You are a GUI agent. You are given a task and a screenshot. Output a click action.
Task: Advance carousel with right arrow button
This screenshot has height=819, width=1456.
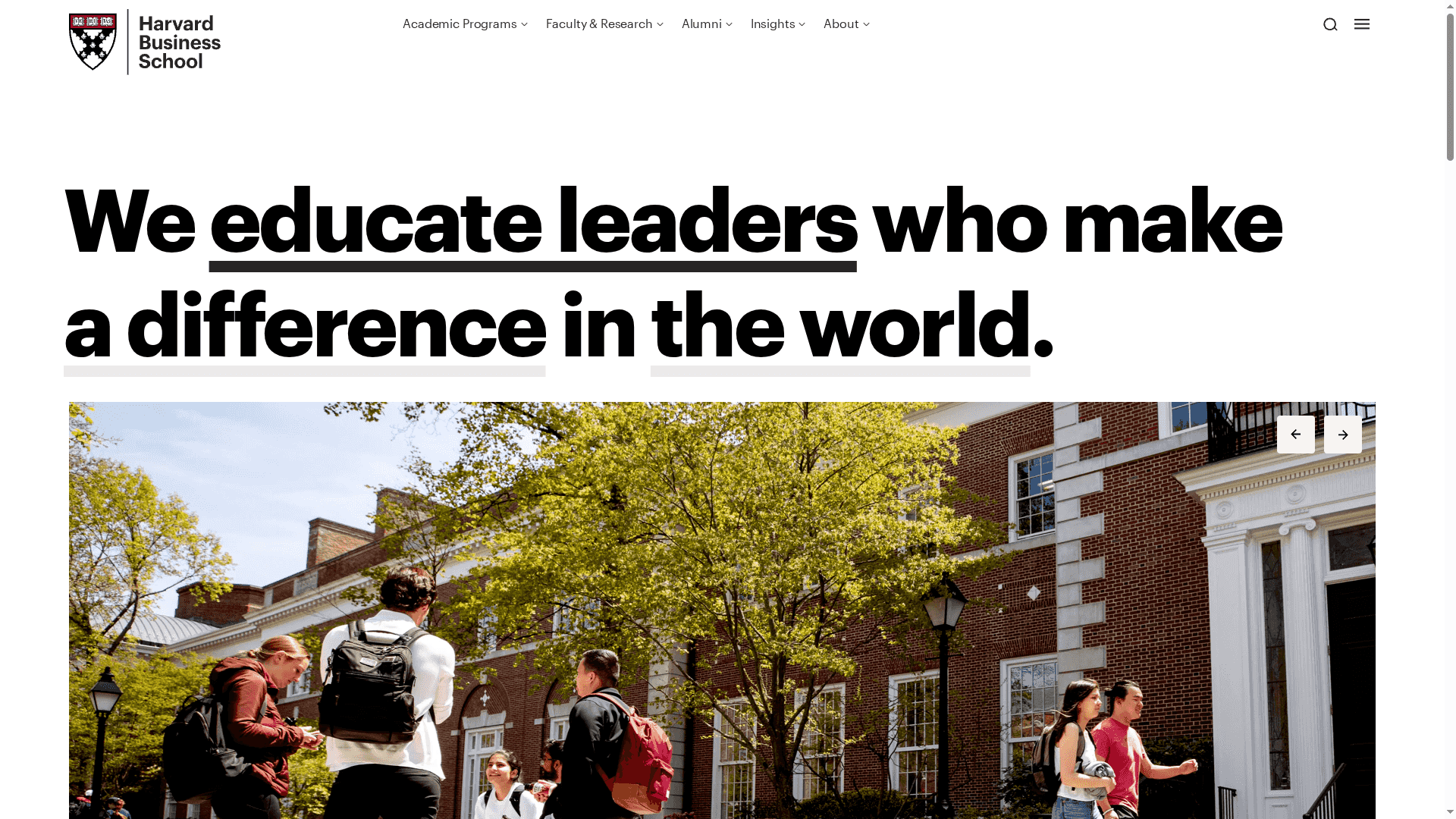tap(1343, 435)
